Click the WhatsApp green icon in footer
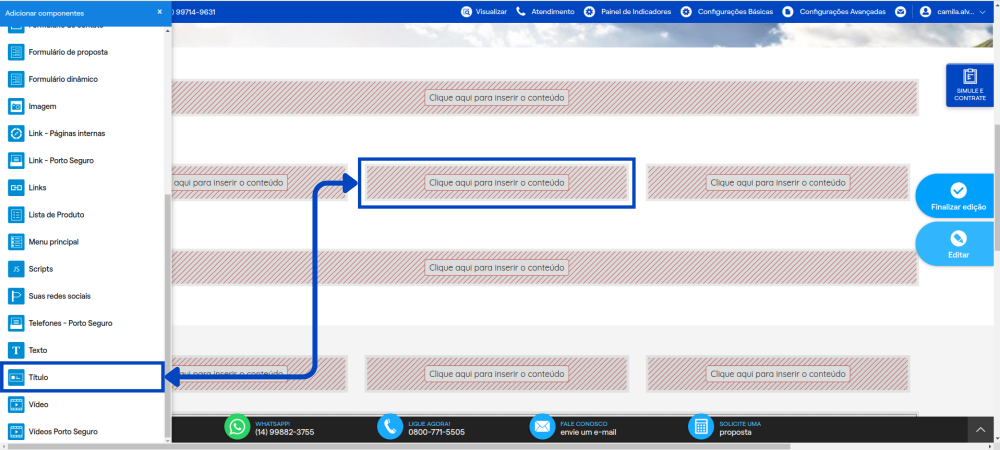1000x450 pixels. pos(237,426)
